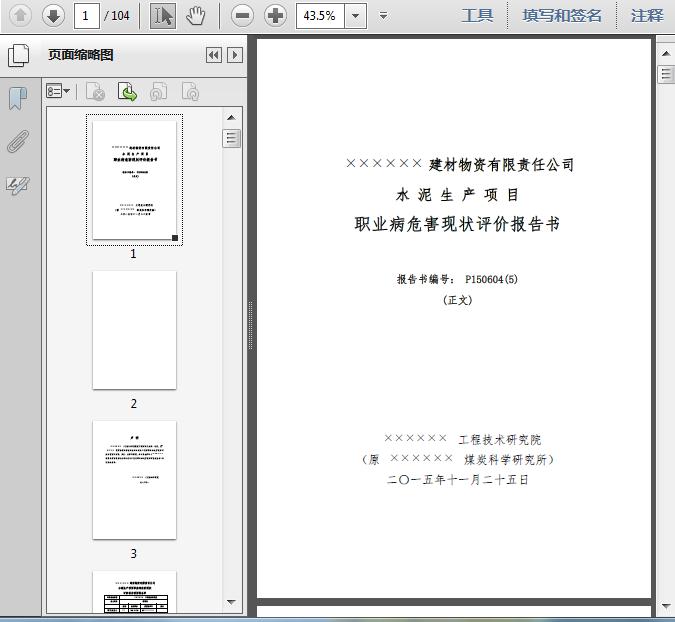The width and height of the screenshot is (675, 622).
Task: Click thumbnail panel scroll down arrow
Action: [231, 602]
